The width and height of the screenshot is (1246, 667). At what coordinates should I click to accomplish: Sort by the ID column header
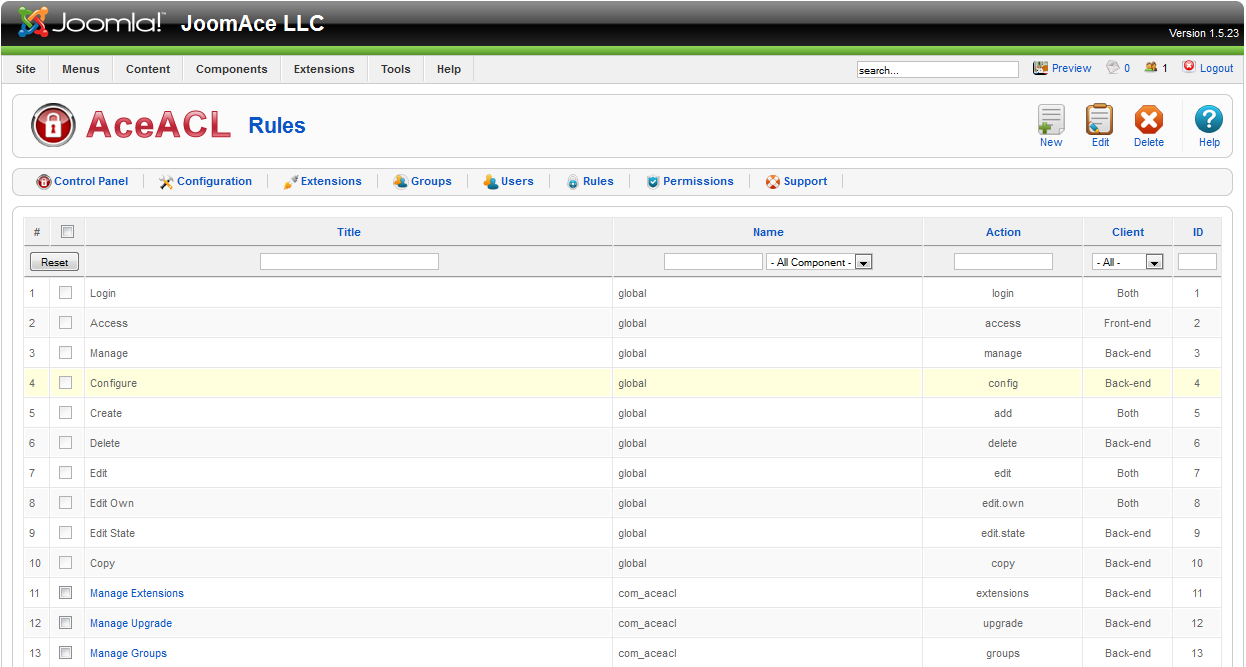point(1198,232)
